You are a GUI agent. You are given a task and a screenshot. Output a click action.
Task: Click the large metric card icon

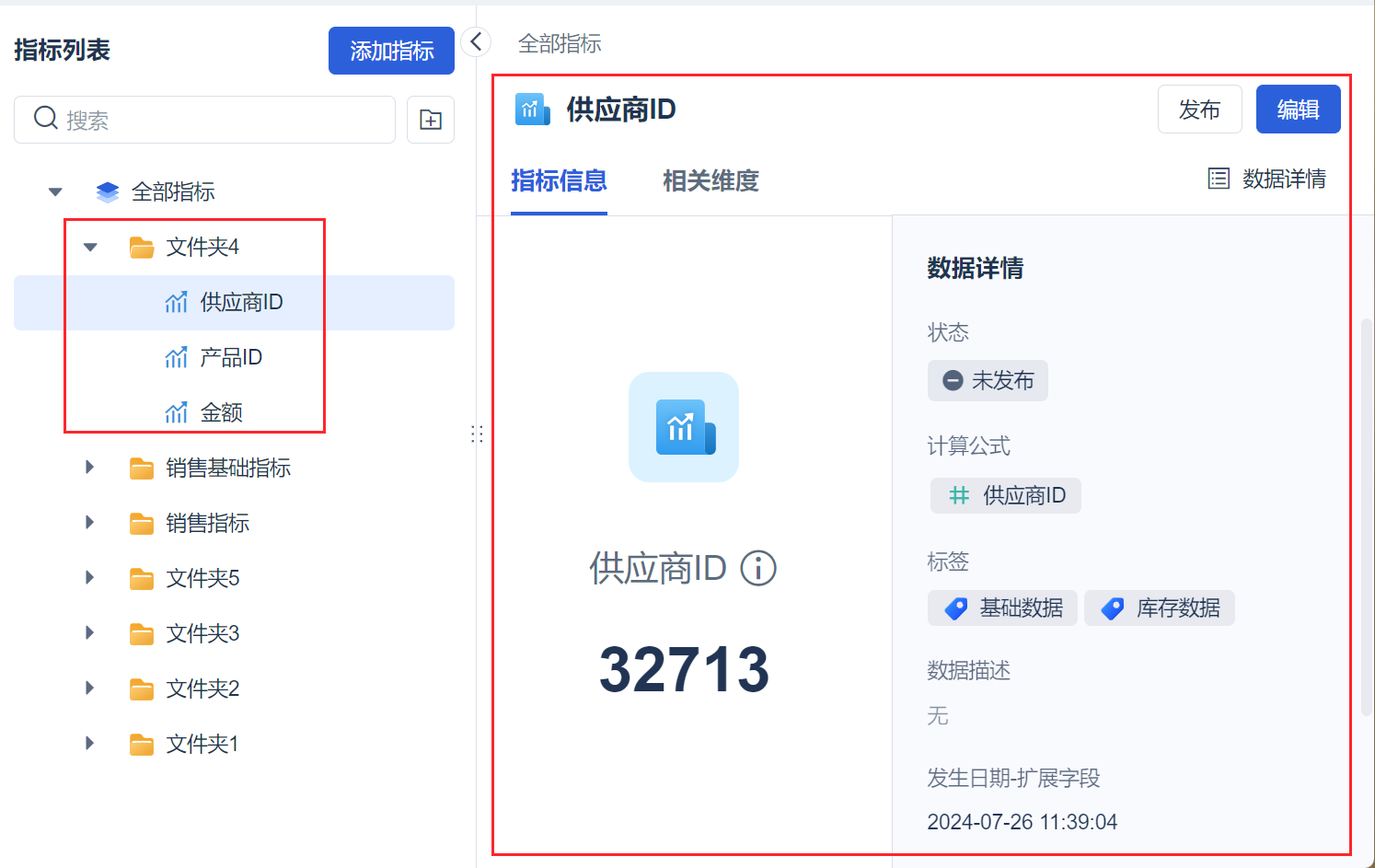pyautogui.click(x=684, y=427)
